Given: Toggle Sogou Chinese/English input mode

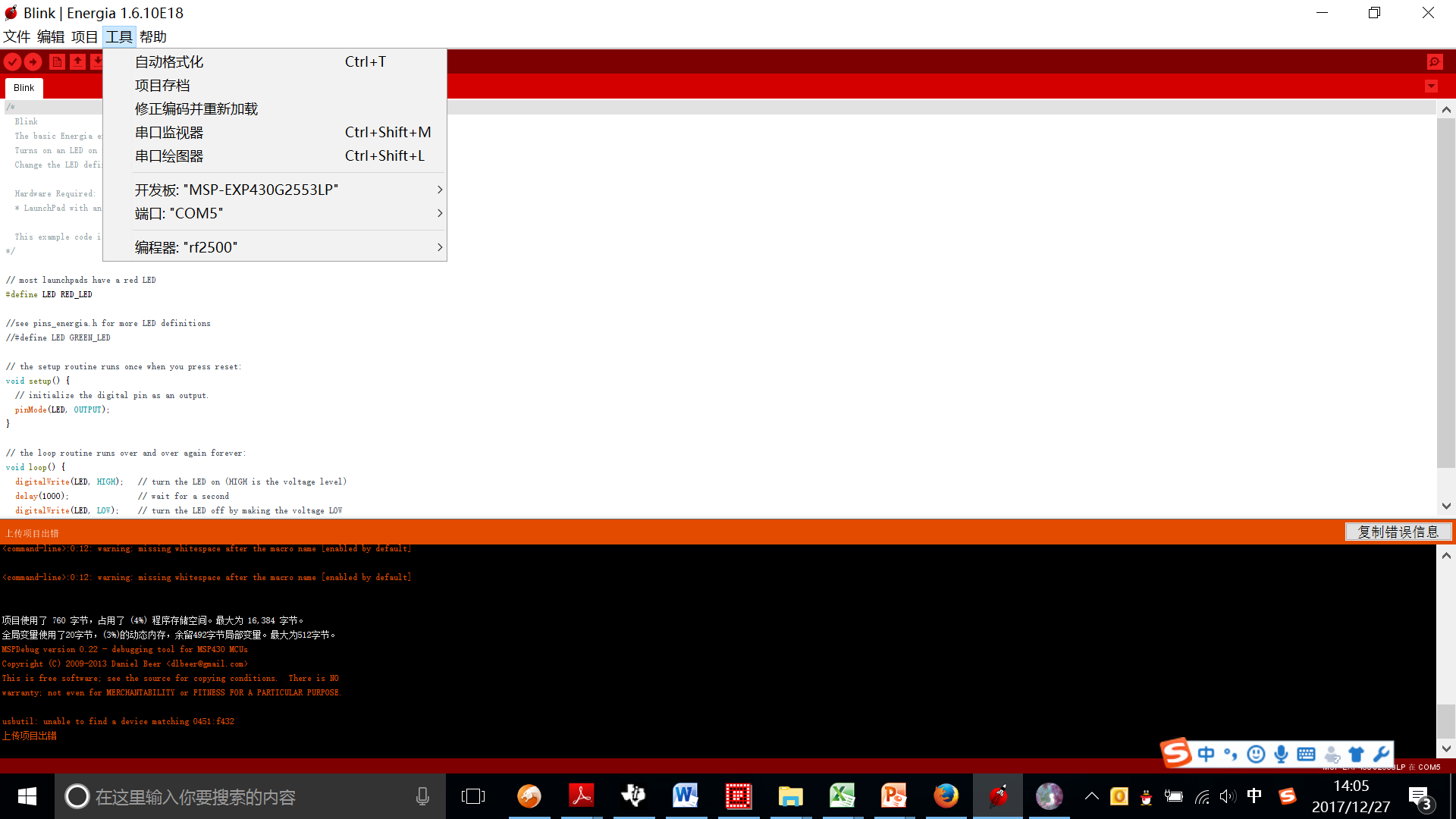Looking at the screenshot, I should point(1206,754).
